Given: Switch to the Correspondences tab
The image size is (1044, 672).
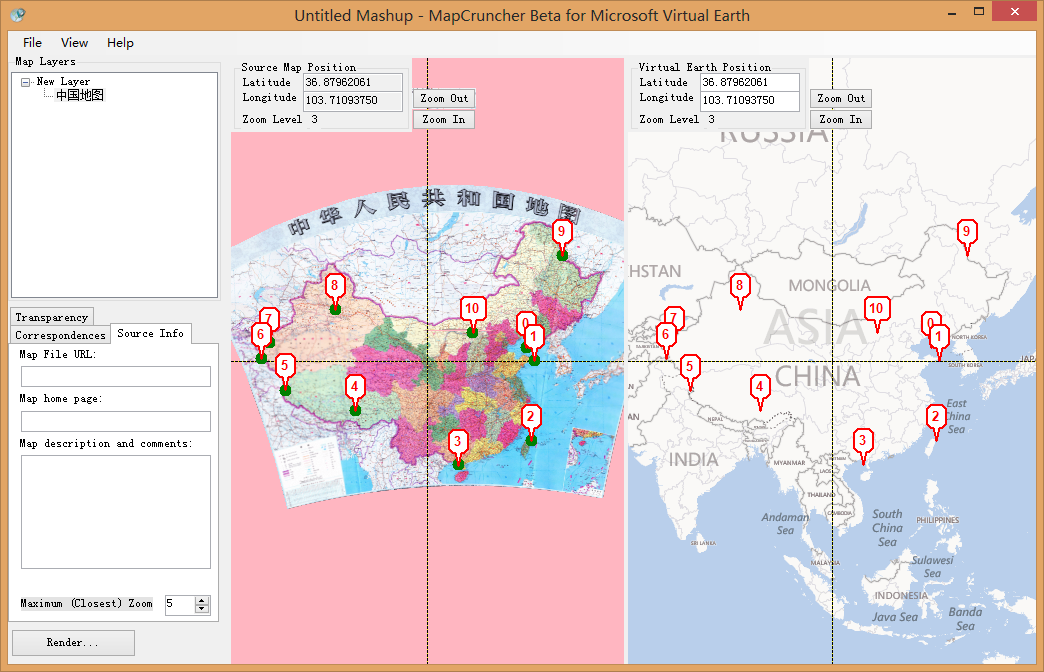Looking at the screenshot, I should 60,335.
